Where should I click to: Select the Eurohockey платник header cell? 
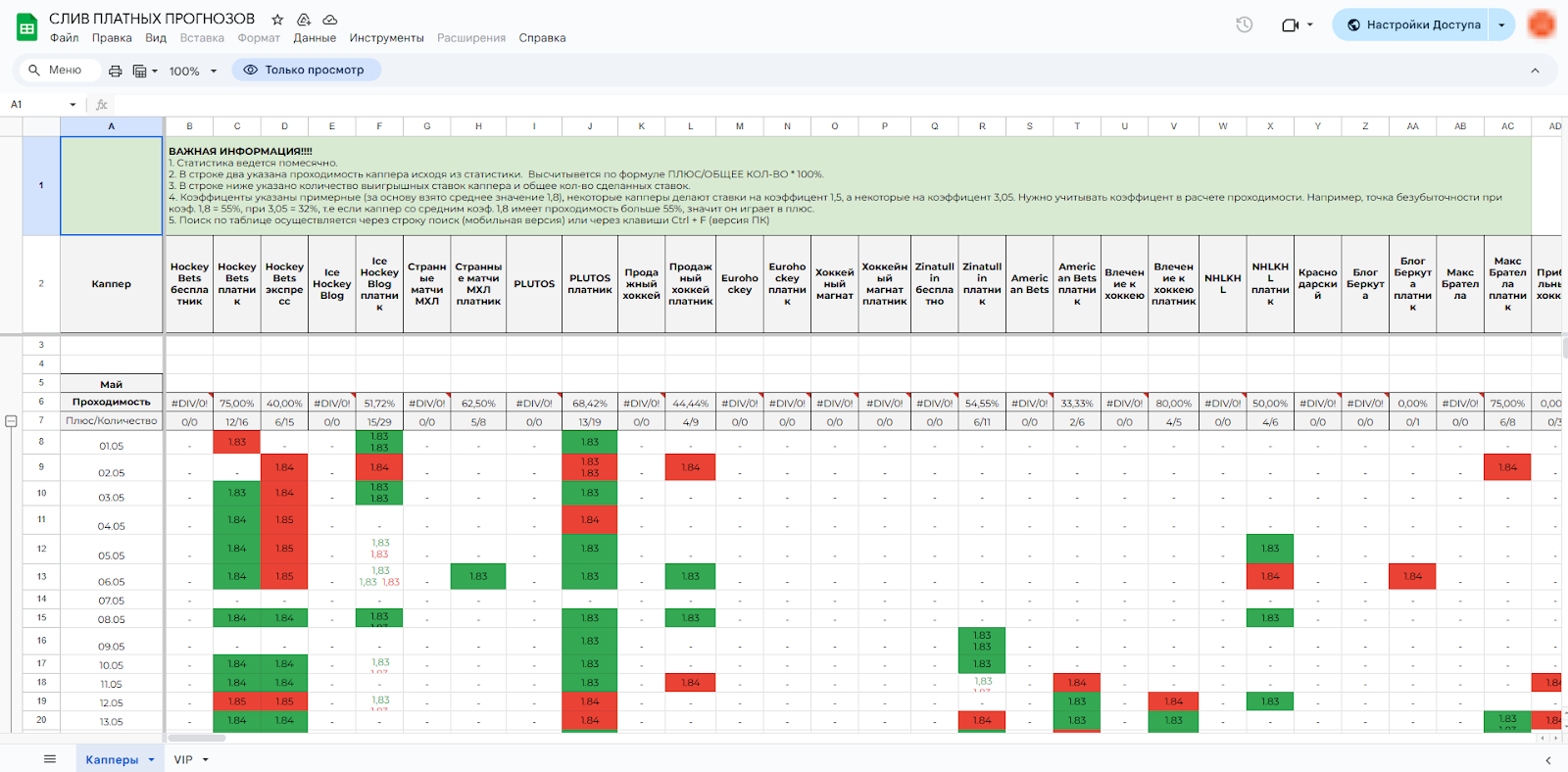787,284
